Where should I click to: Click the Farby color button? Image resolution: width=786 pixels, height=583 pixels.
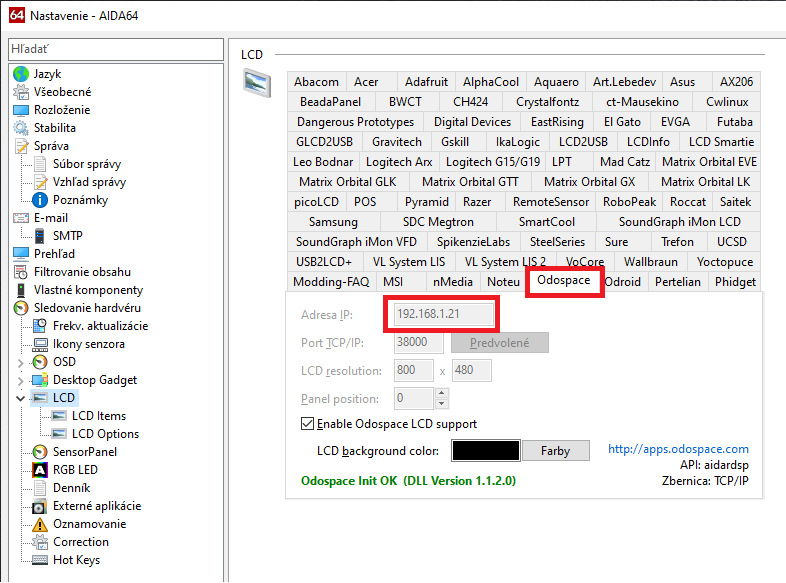point(555,451)
